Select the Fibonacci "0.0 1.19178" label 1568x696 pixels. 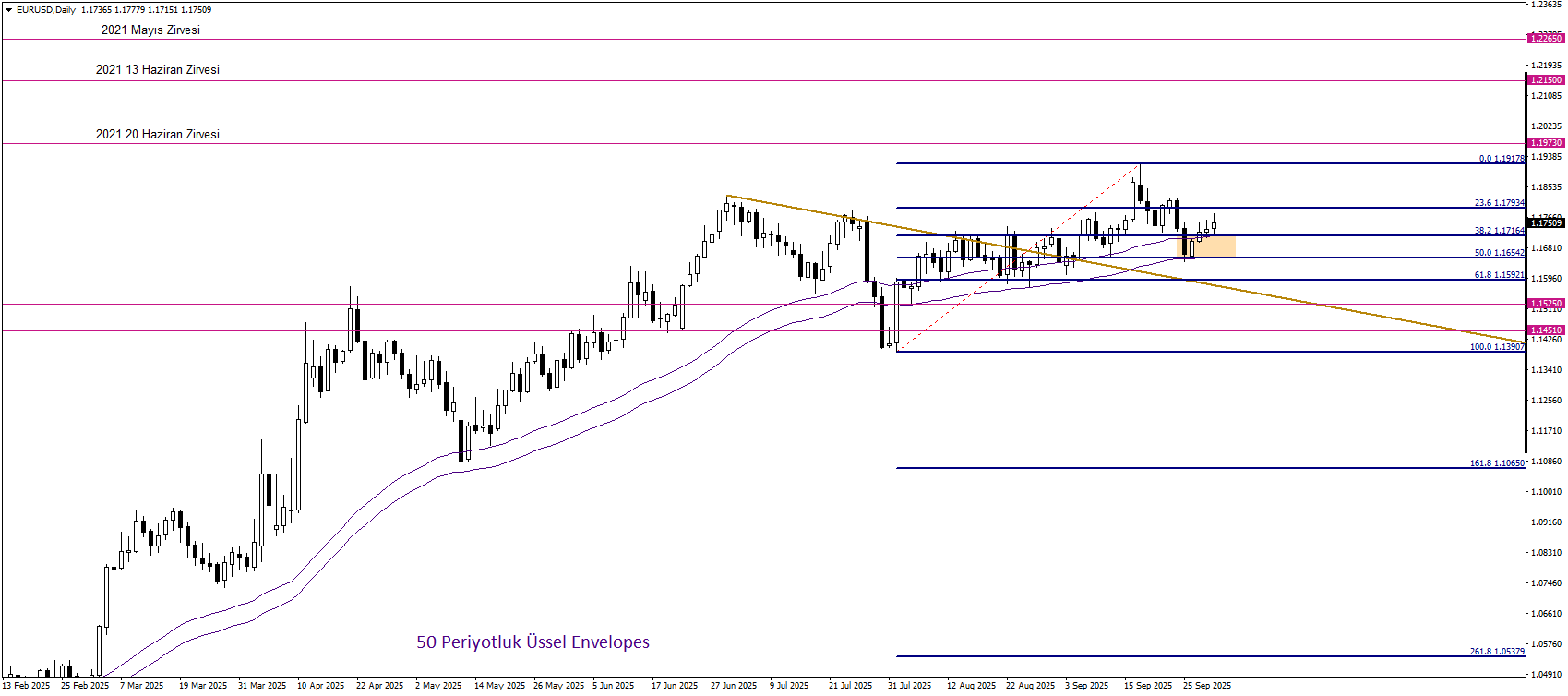[x=1502, y=159]
